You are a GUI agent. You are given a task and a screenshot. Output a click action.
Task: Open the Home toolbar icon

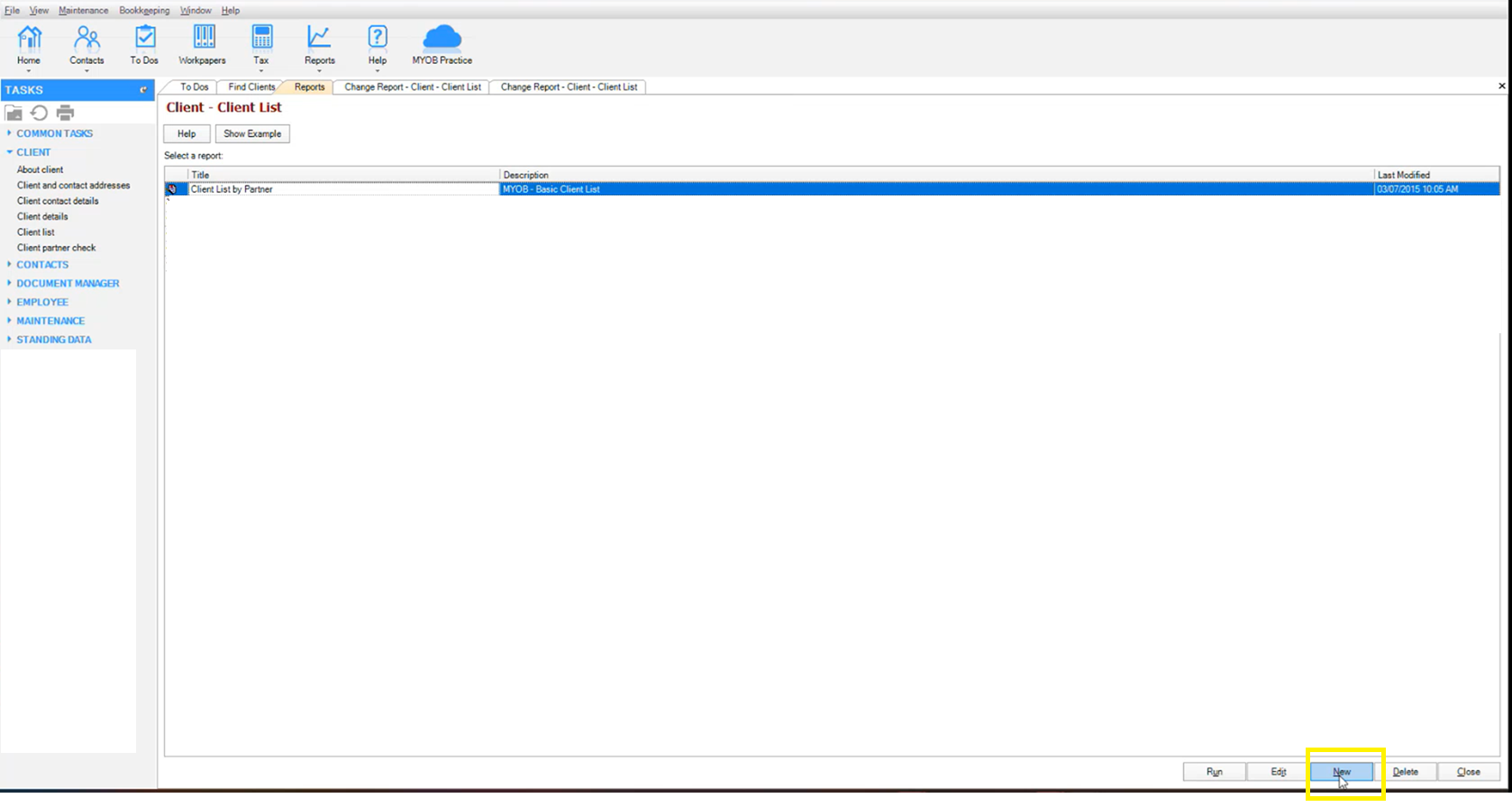click(29, 44)
